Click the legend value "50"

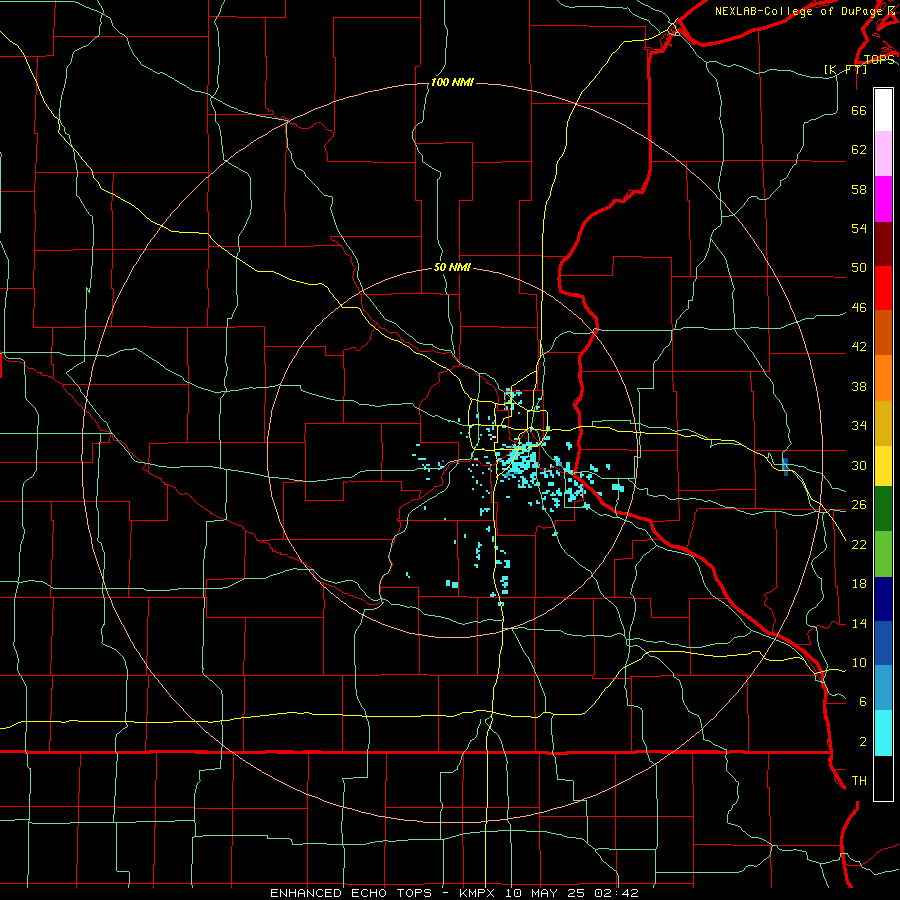[x=859, y=268]
